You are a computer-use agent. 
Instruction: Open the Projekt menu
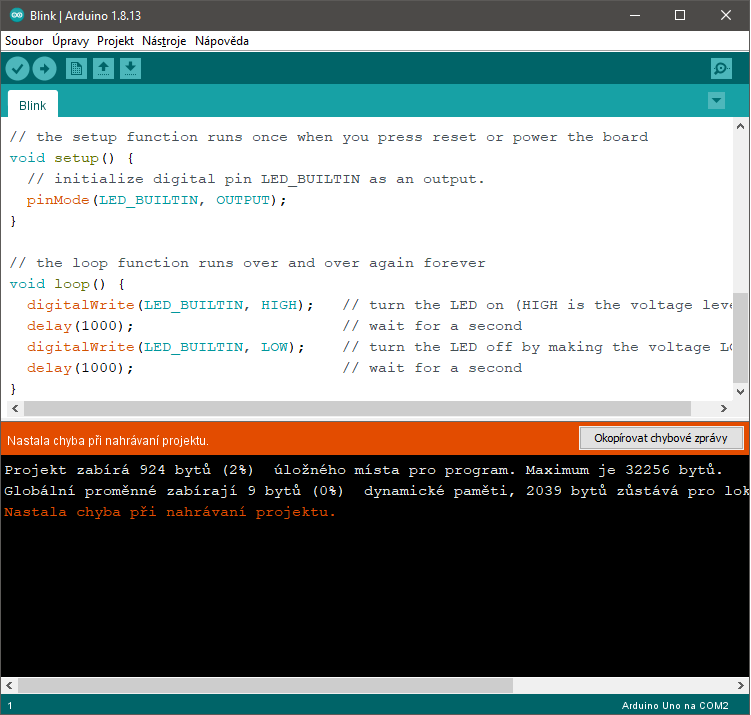click(x=115, y=41)
